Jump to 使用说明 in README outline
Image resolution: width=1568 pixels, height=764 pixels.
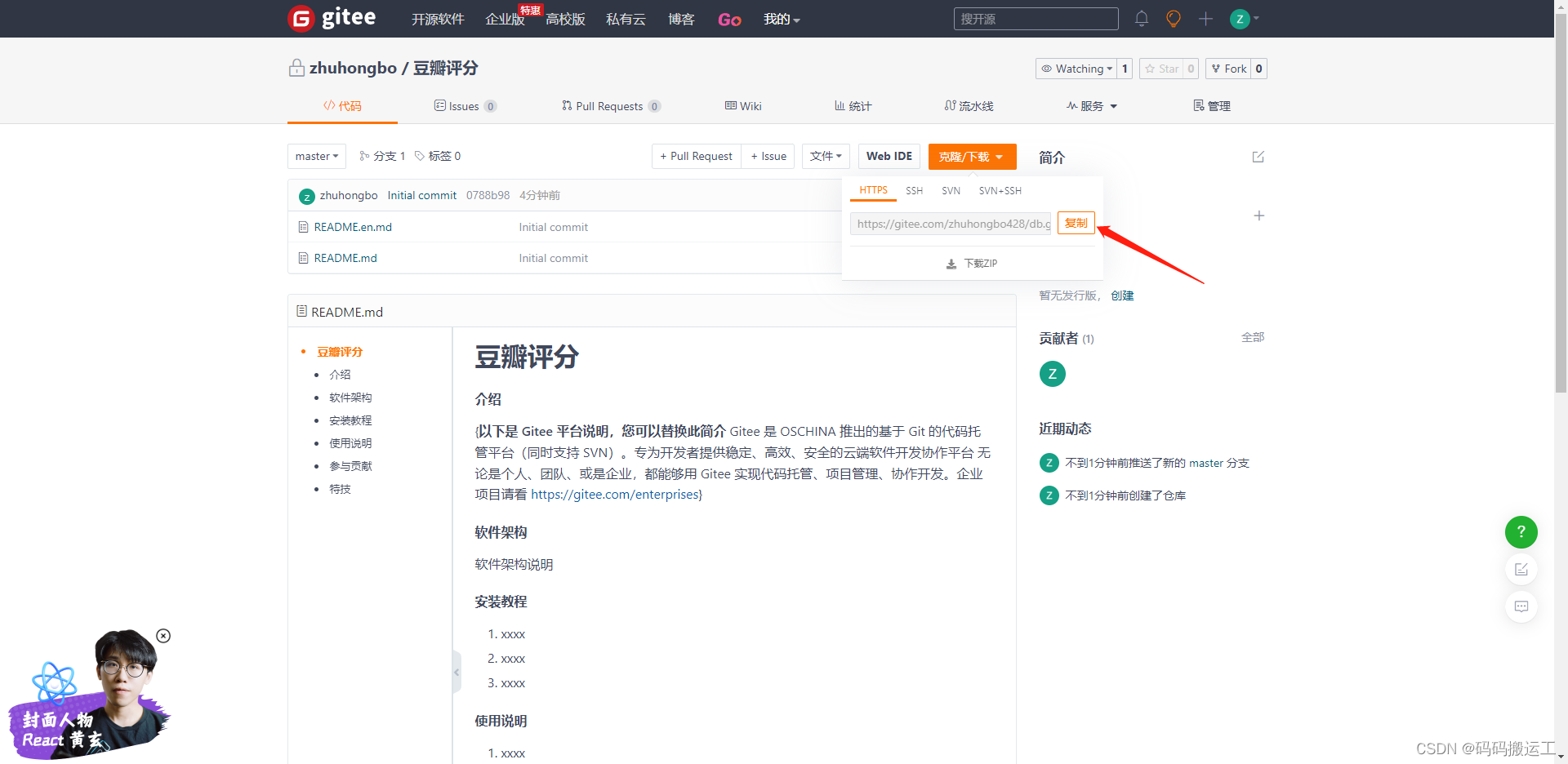pos(350,443)
